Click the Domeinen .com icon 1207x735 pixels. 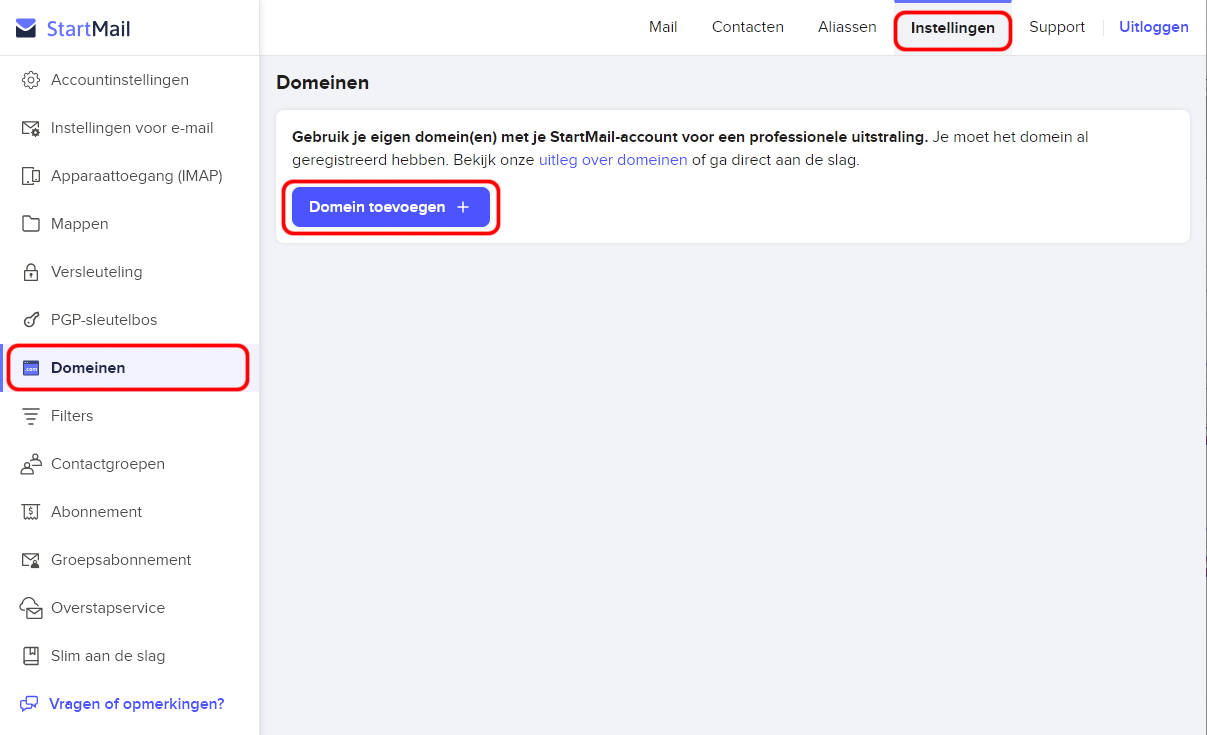click(31, 368)
